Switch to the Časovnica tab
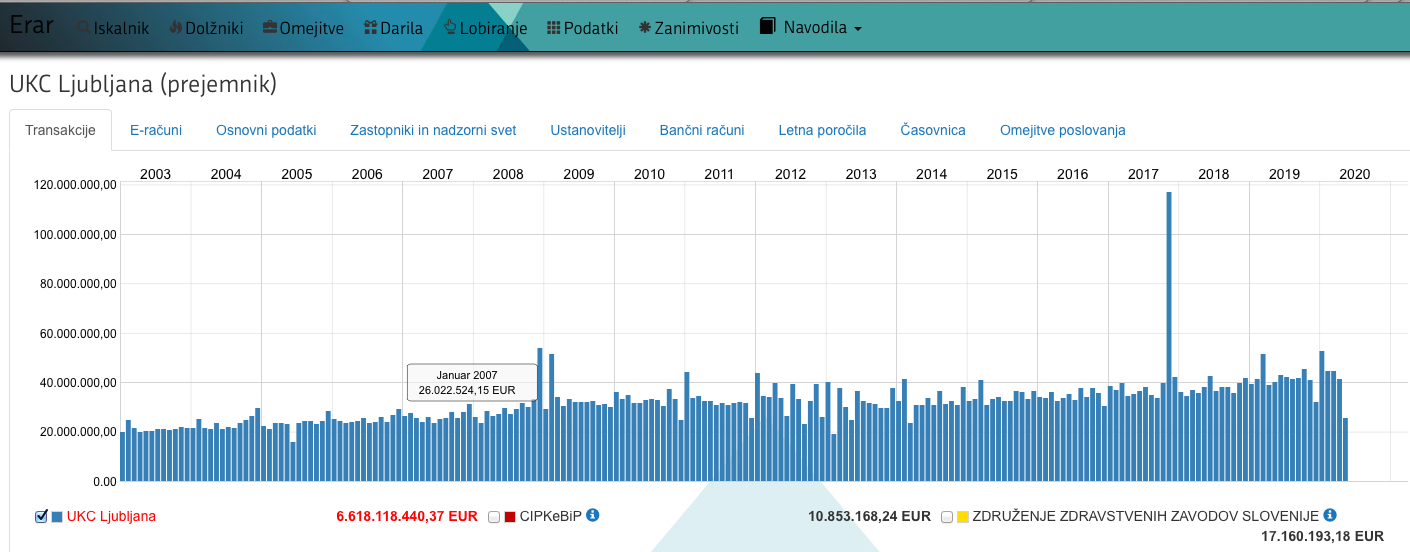1410x552 pixels. pyautogui.click(x=933, y=130)
